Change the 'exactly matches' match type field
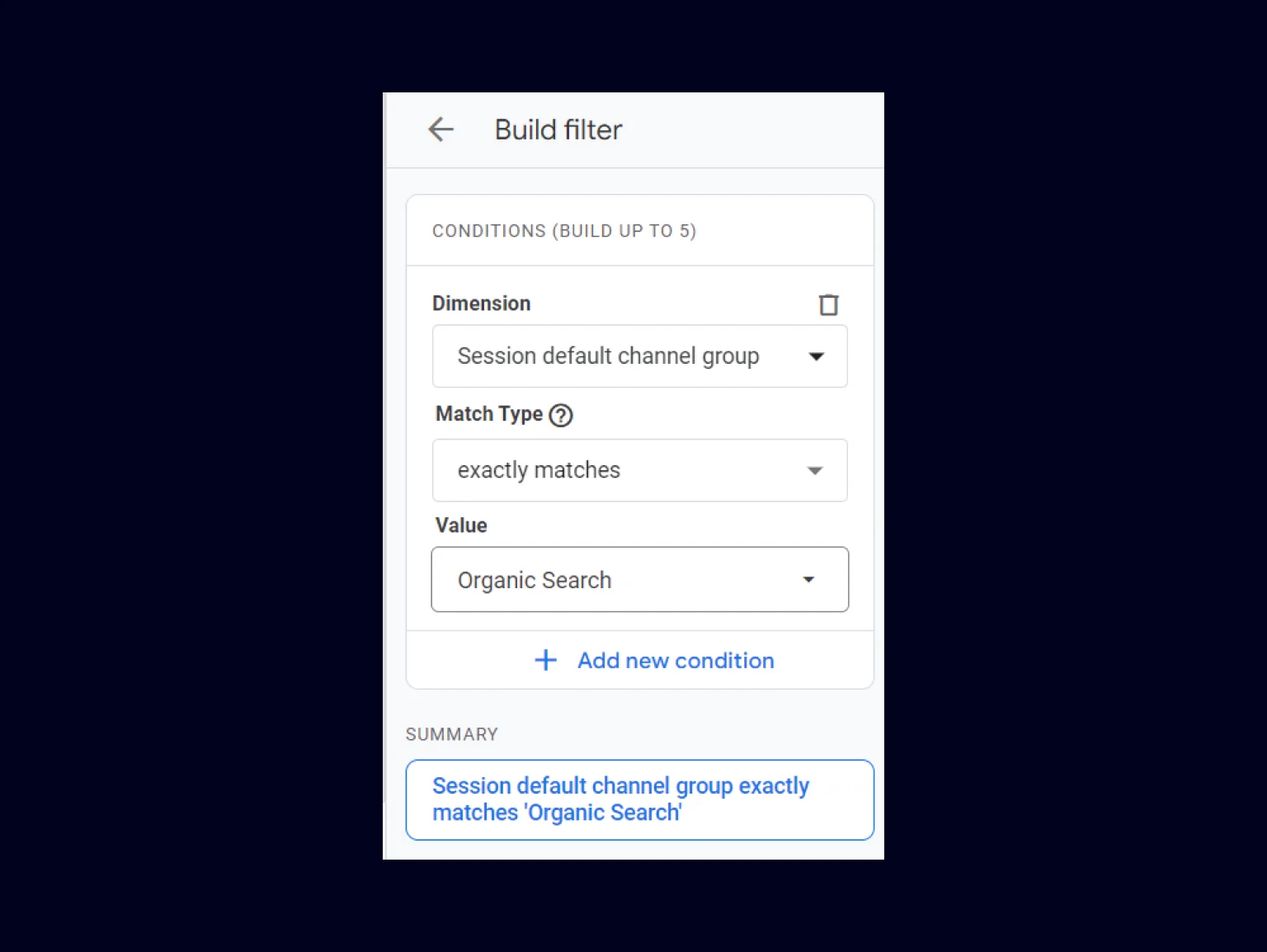The width and height of the screenshot is (1267, 952). pyautogui.click(x=639, y=470)
